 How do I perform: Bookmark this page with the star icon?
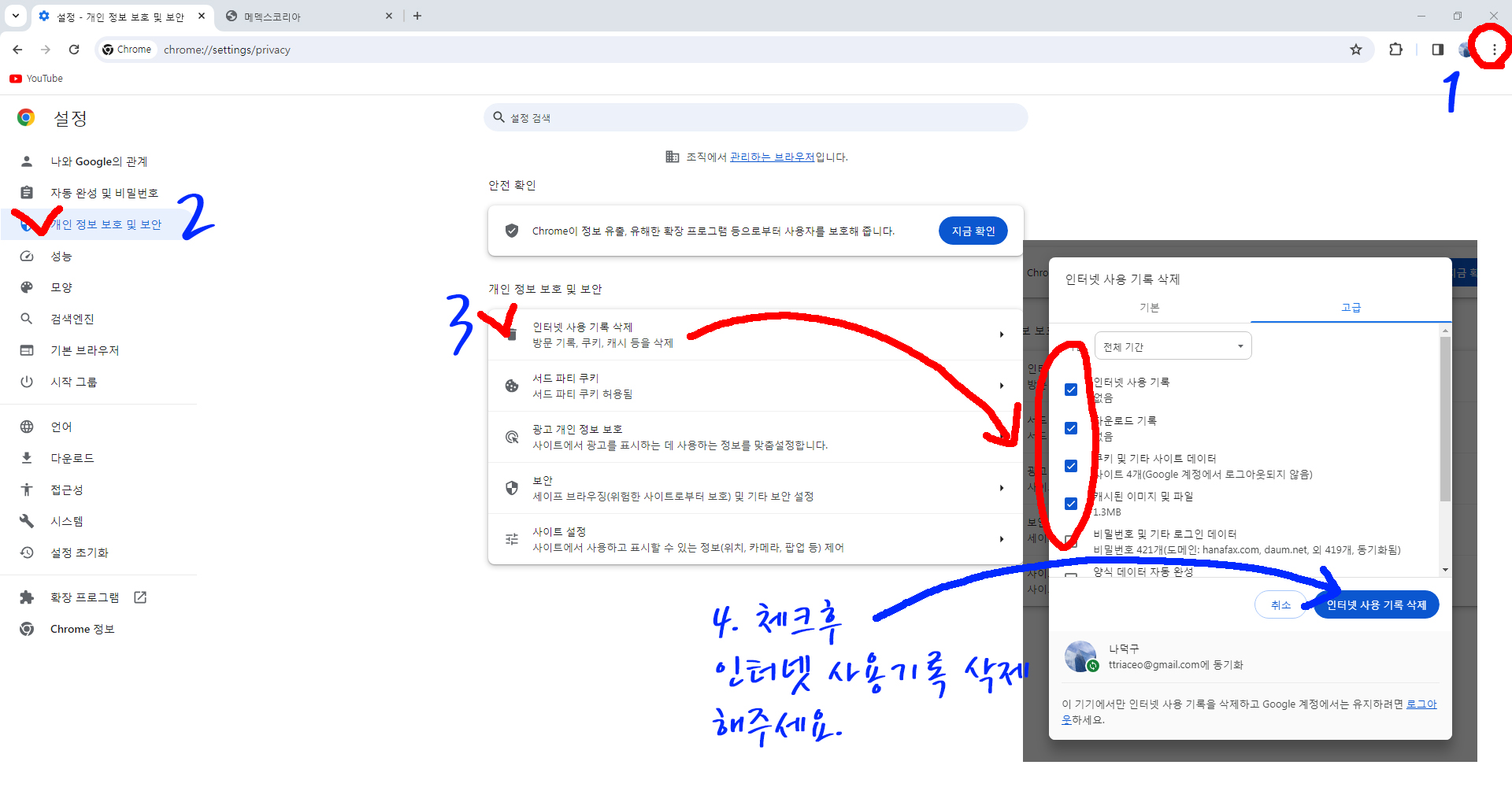coord(1355,50)
